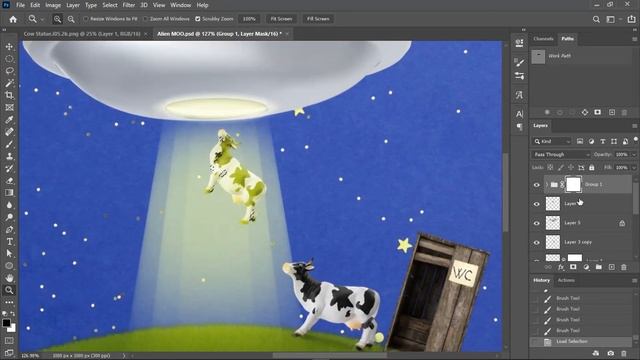Enable Resize Windows to Fit checkbox
The width and height of the screenshot is (640, 360).
pyautogui.click(x=86, y=19)
